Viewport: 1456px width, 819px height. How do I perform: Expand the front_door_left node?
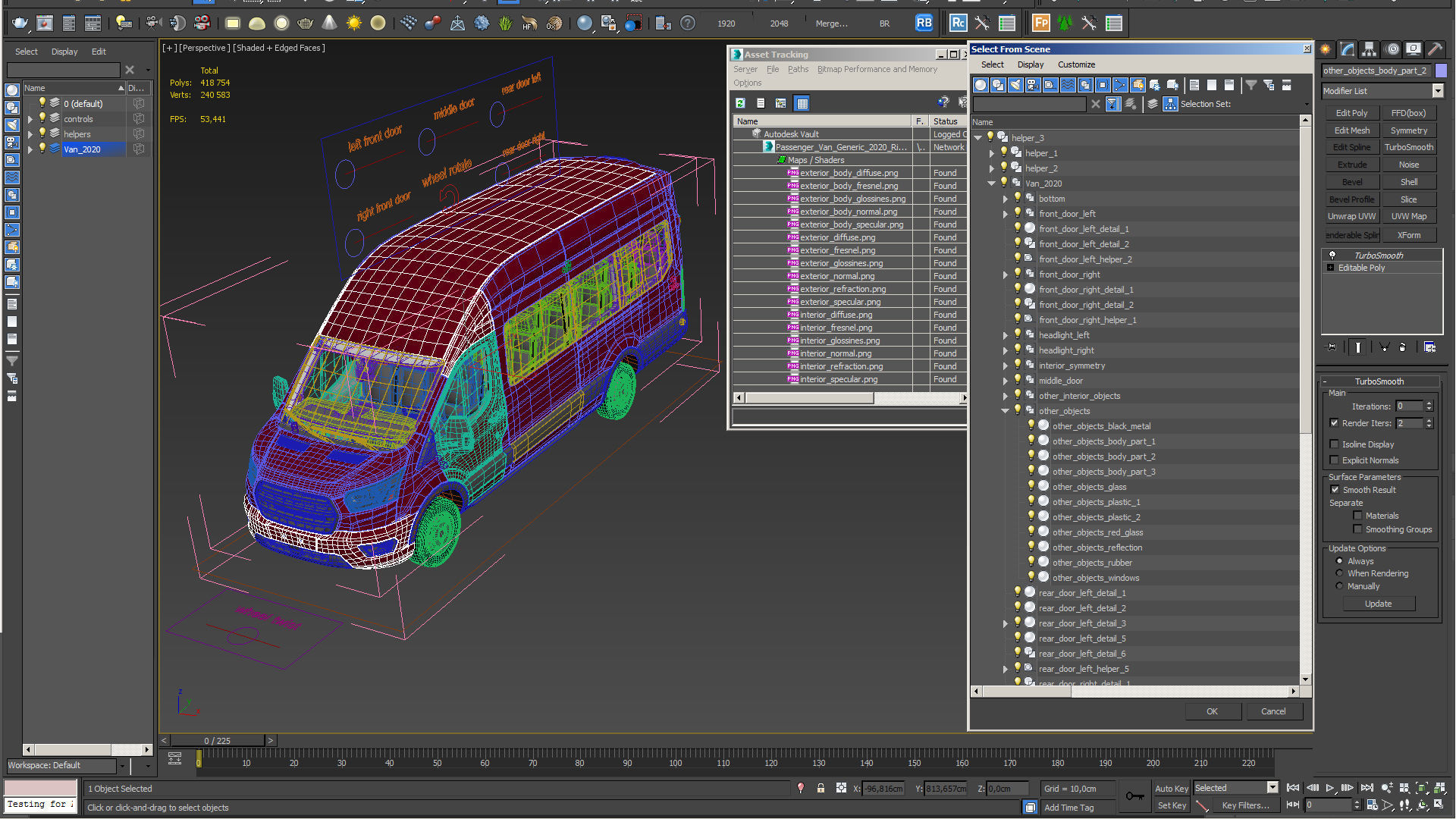tap(1006, 214)
